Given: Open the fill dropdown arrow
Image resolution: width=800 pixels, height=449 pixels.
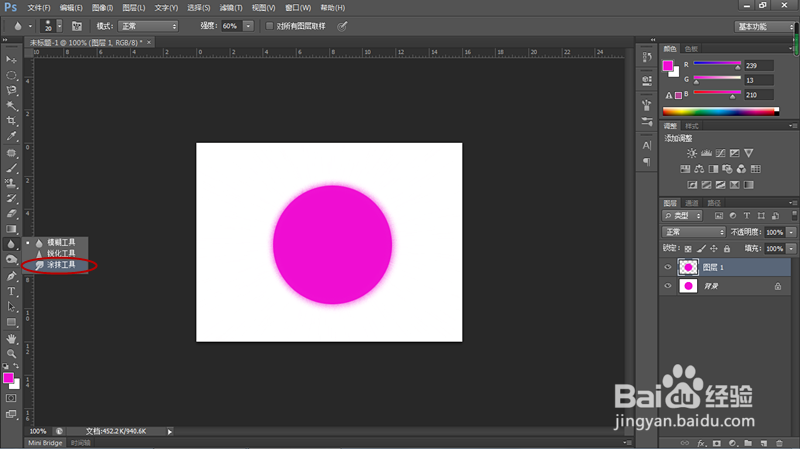Looking at the screenshot, I should point(791,248).
